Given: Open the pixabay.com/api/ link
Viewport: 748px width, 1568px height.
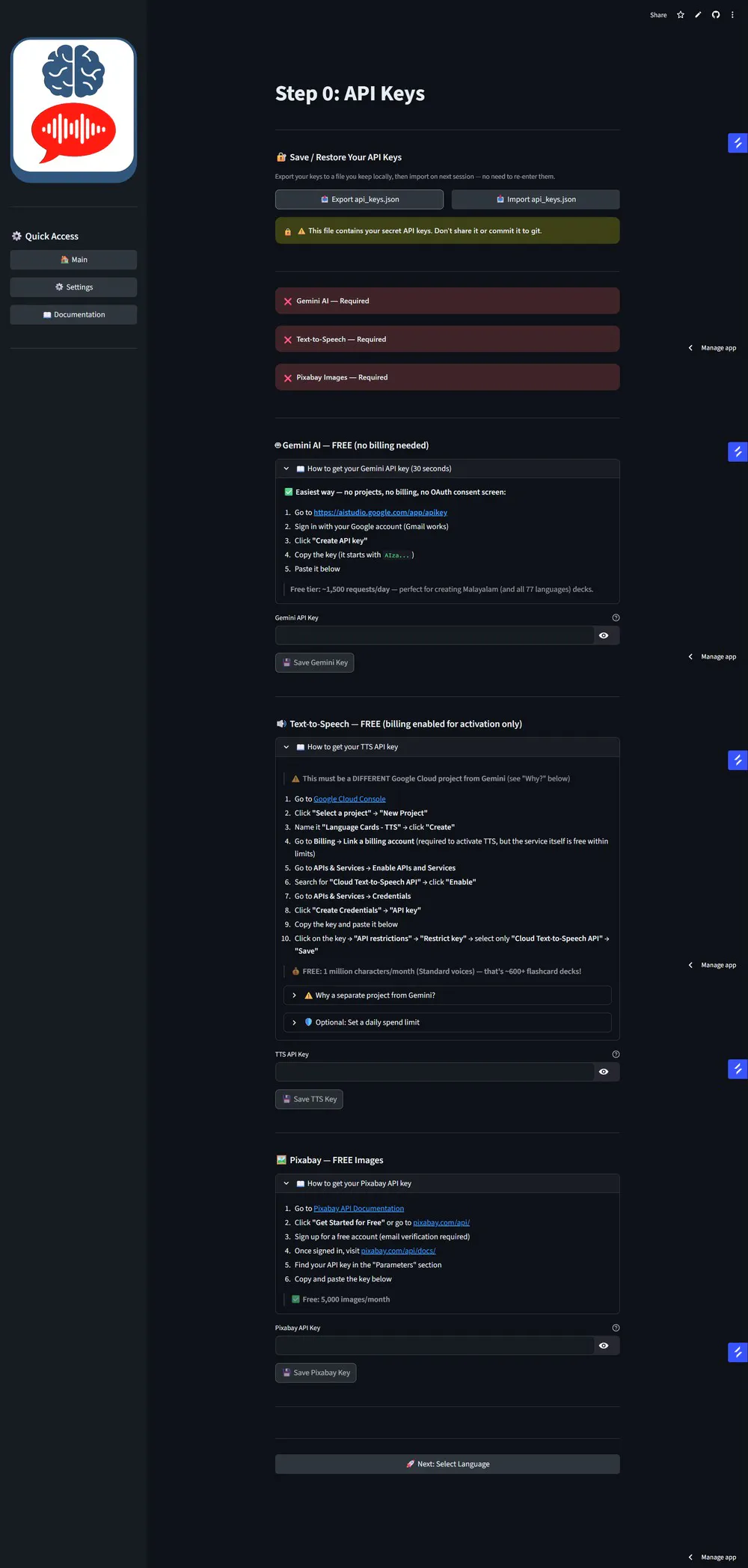Looking at the screenshot, I should [x=441, y=1223].
